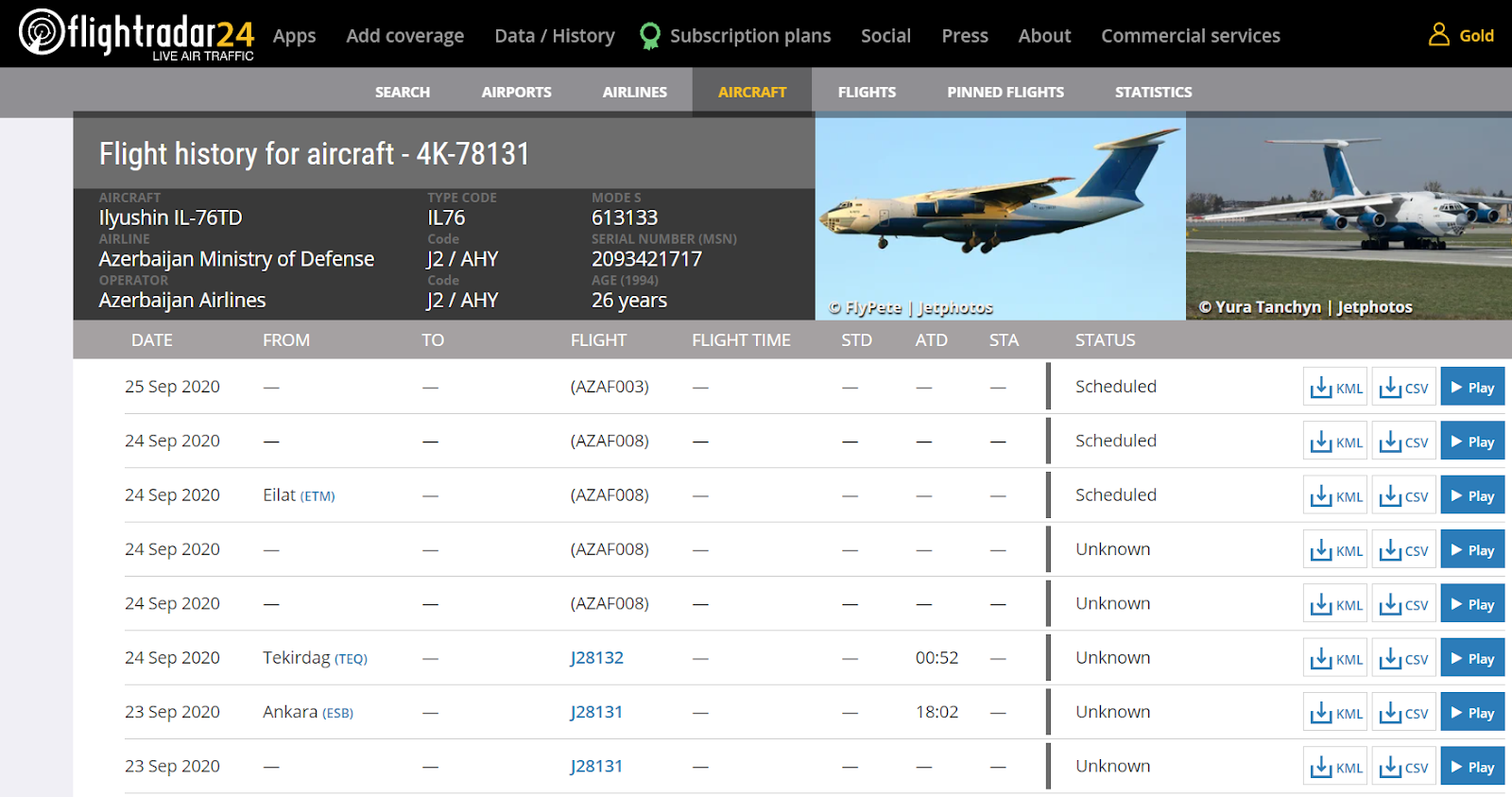Download KML for Ankara J28131 flight
Image resolution: width=1512 pixels, height=797 pixels.
click(1335, 712)
